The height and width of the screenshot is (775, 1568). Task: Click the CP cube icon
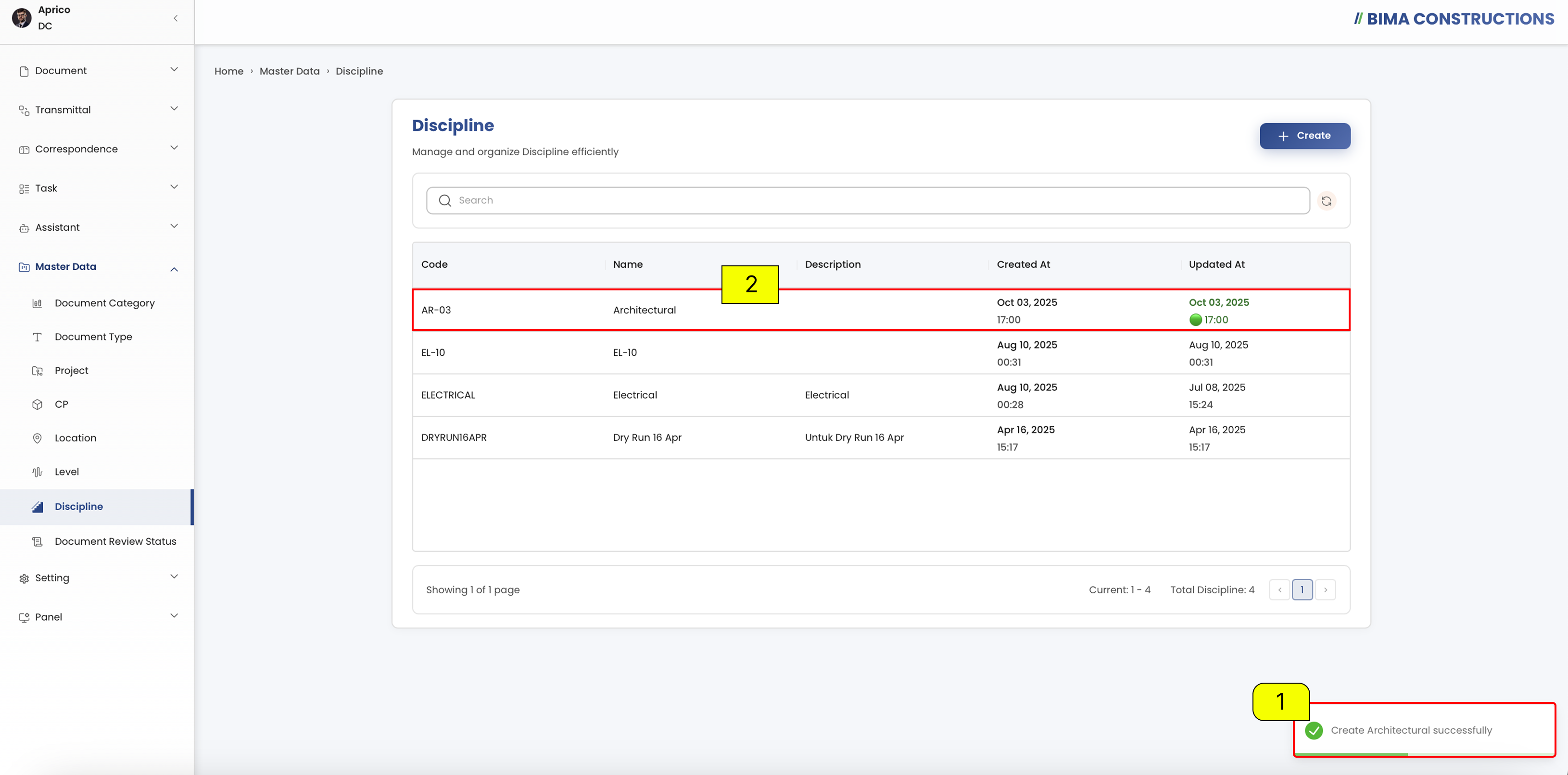coord(37,404)
